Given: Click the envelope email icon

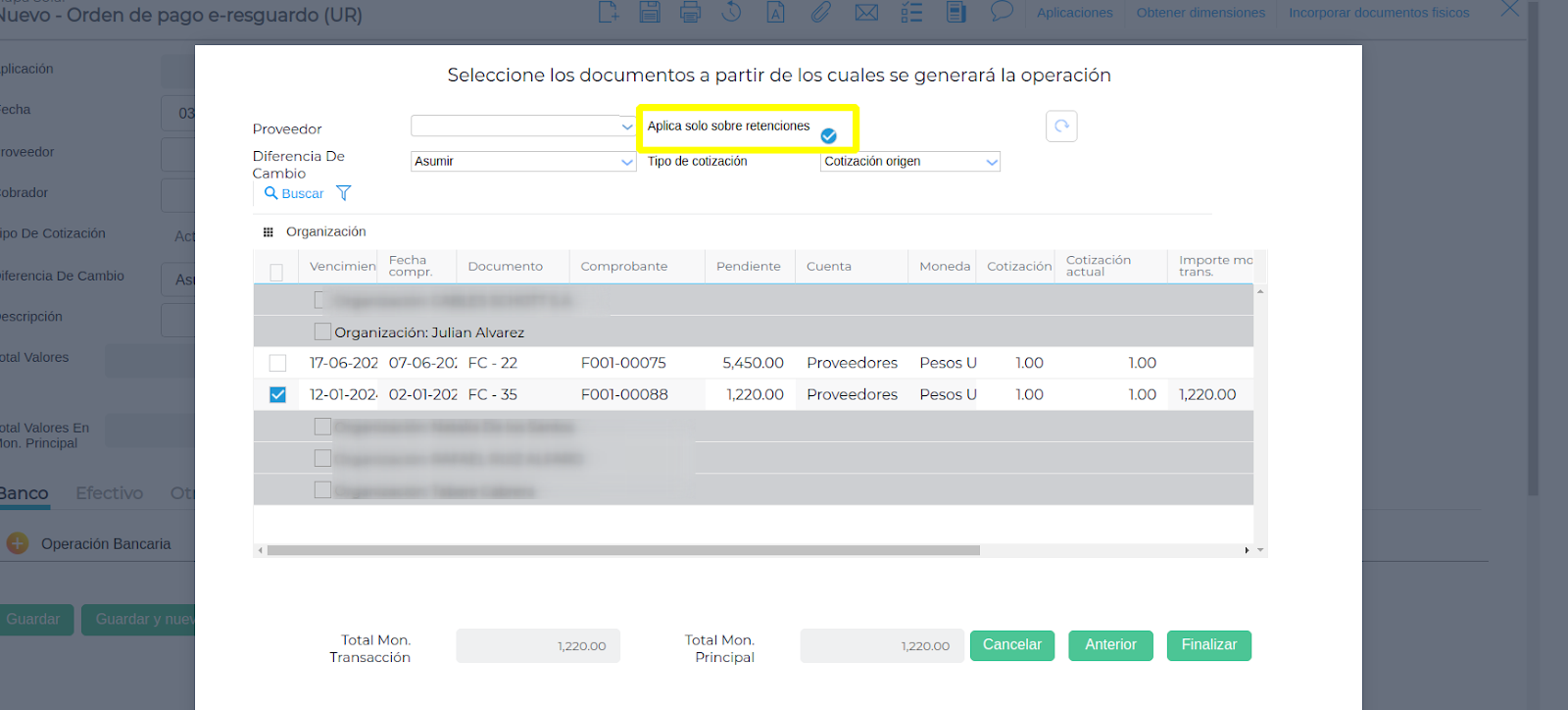Looking at the screenshot, I should click(866, 12).
